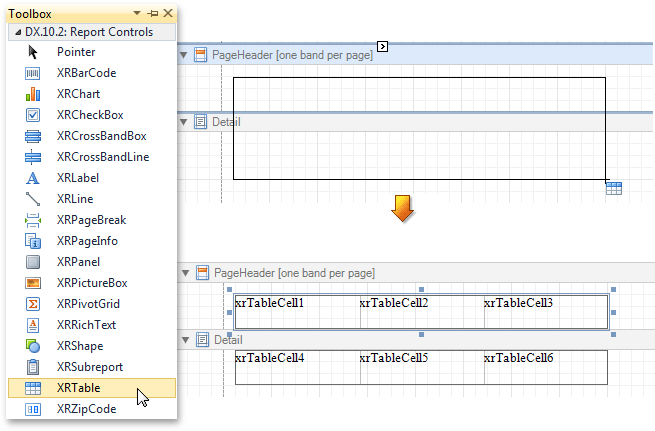Click the lower Detail band icon

(x=203, y=340)
